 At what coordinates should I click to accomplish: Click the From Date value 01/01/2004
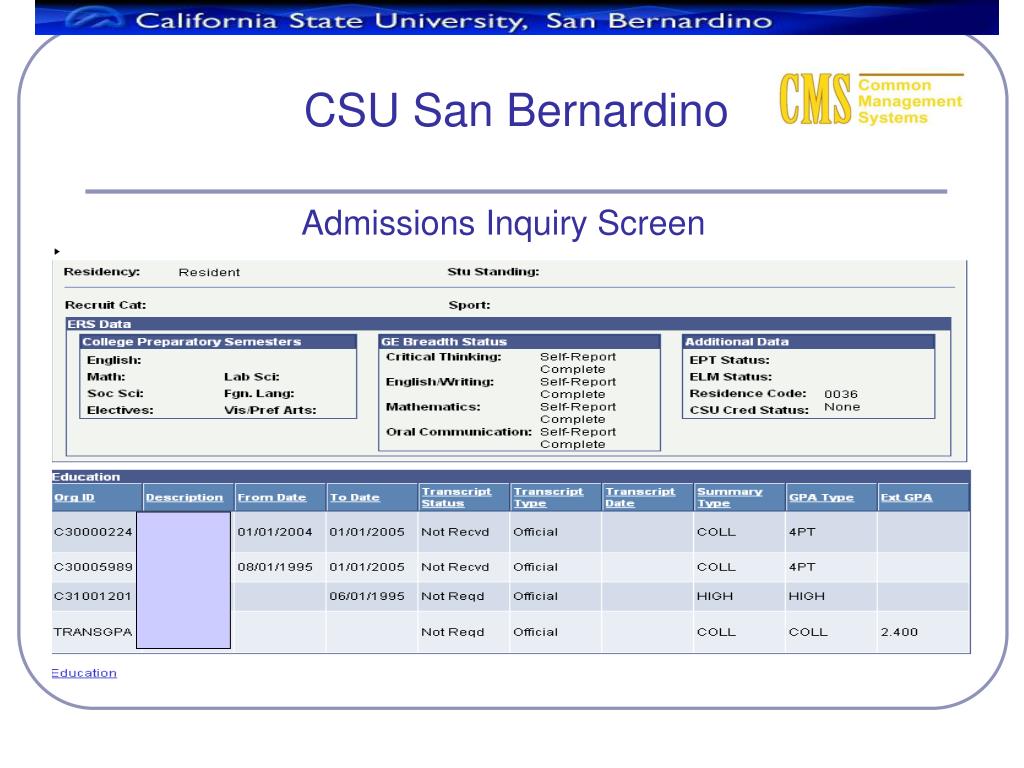[x=275, y=532]
